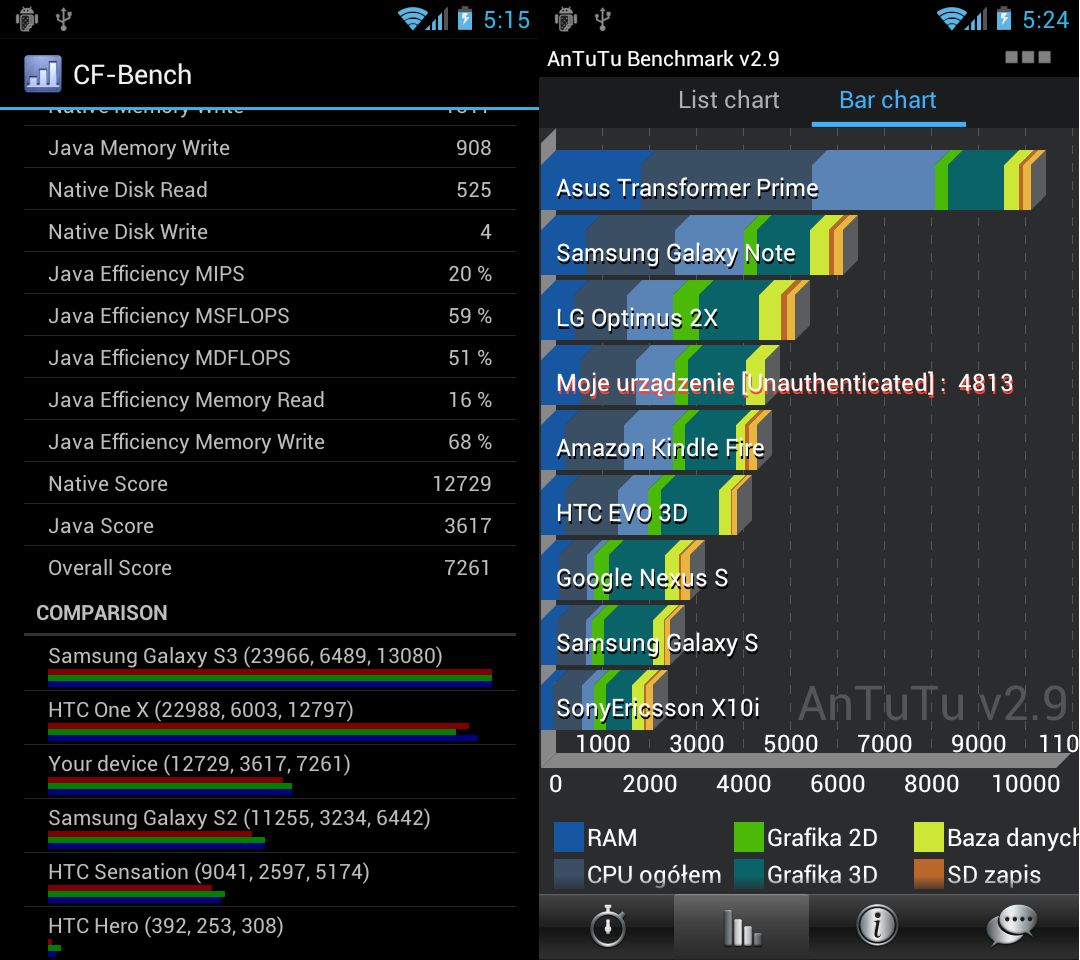This screenshot has height=960, width=1080.
Task: Tap the HTC Sensation comparison entry
Action: click(x=269, y=880)
